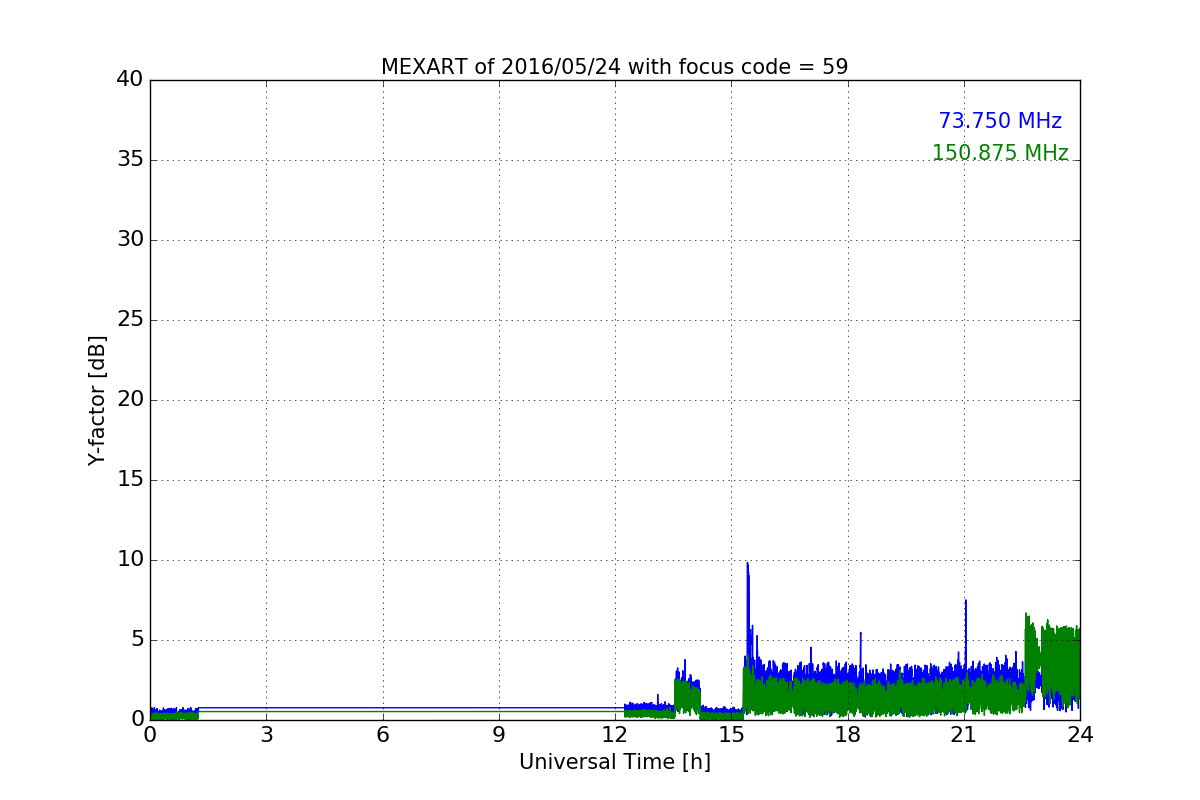Click x-axis tick label "12"

coord(615,735)
